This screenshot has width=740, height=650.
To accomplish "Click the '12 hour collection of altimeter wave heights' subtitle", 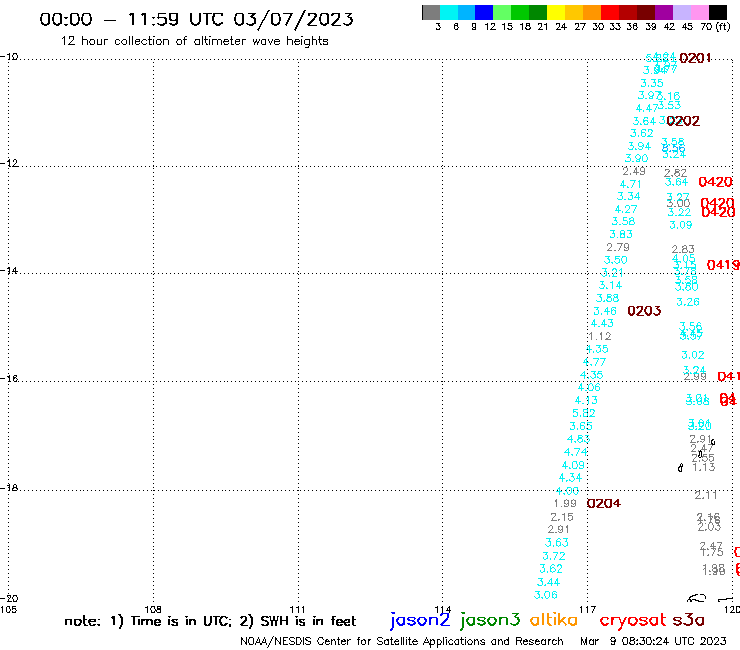I will (194, 41).
